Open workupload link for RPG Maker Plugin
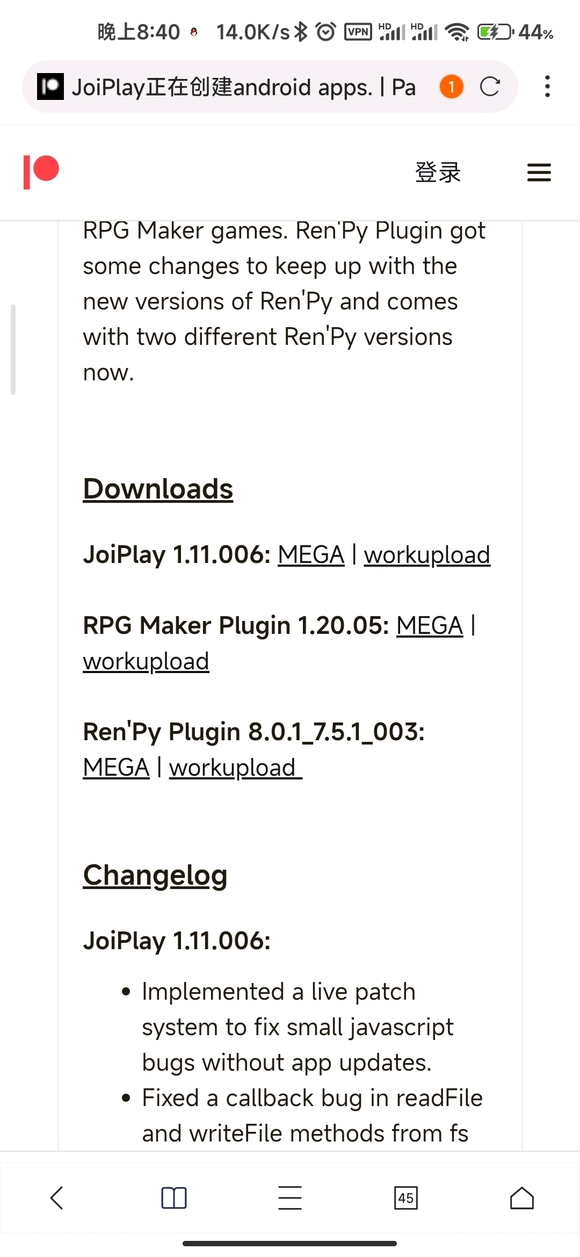 (x=146, y=661)
